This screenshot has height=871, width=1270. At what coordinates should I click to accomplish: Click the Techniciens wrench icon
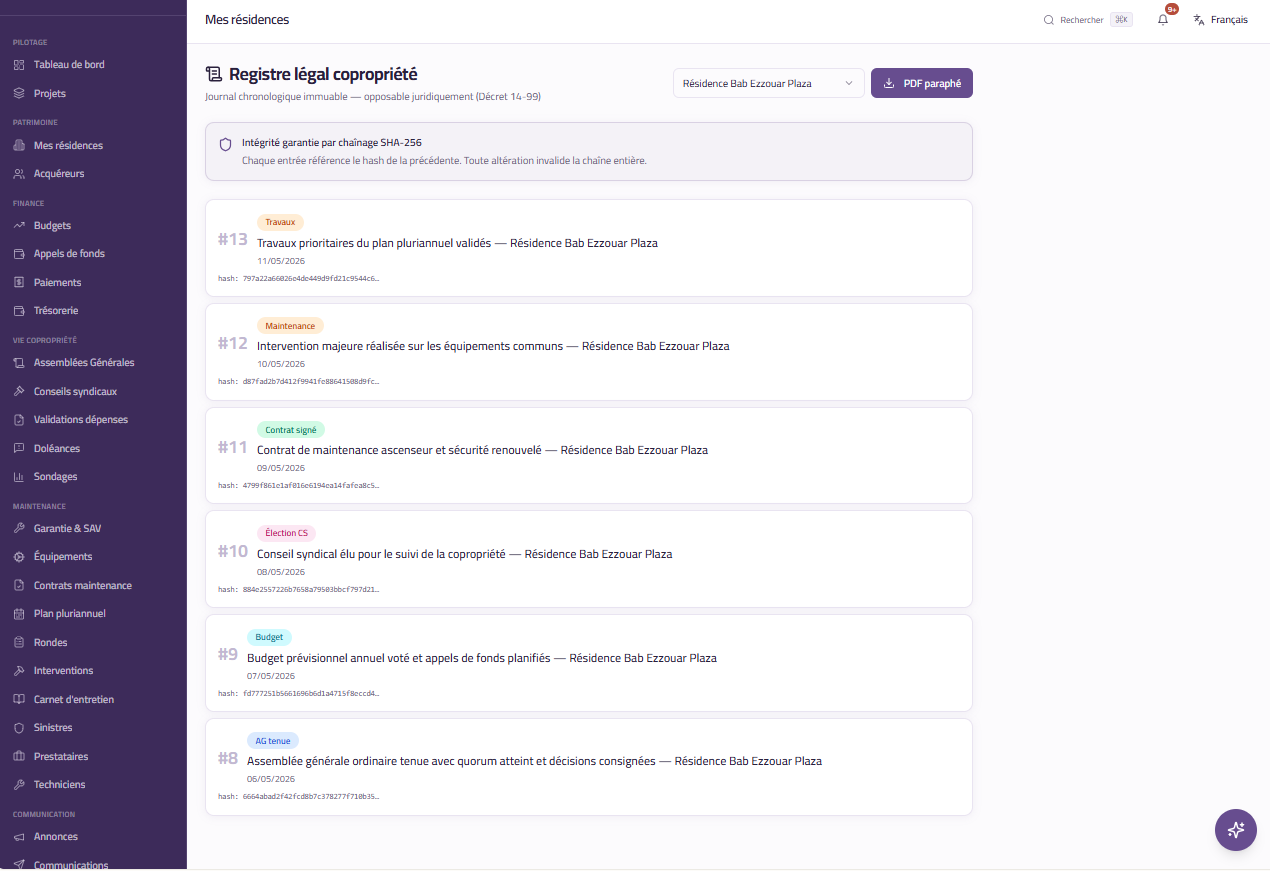tap(19, 785)
